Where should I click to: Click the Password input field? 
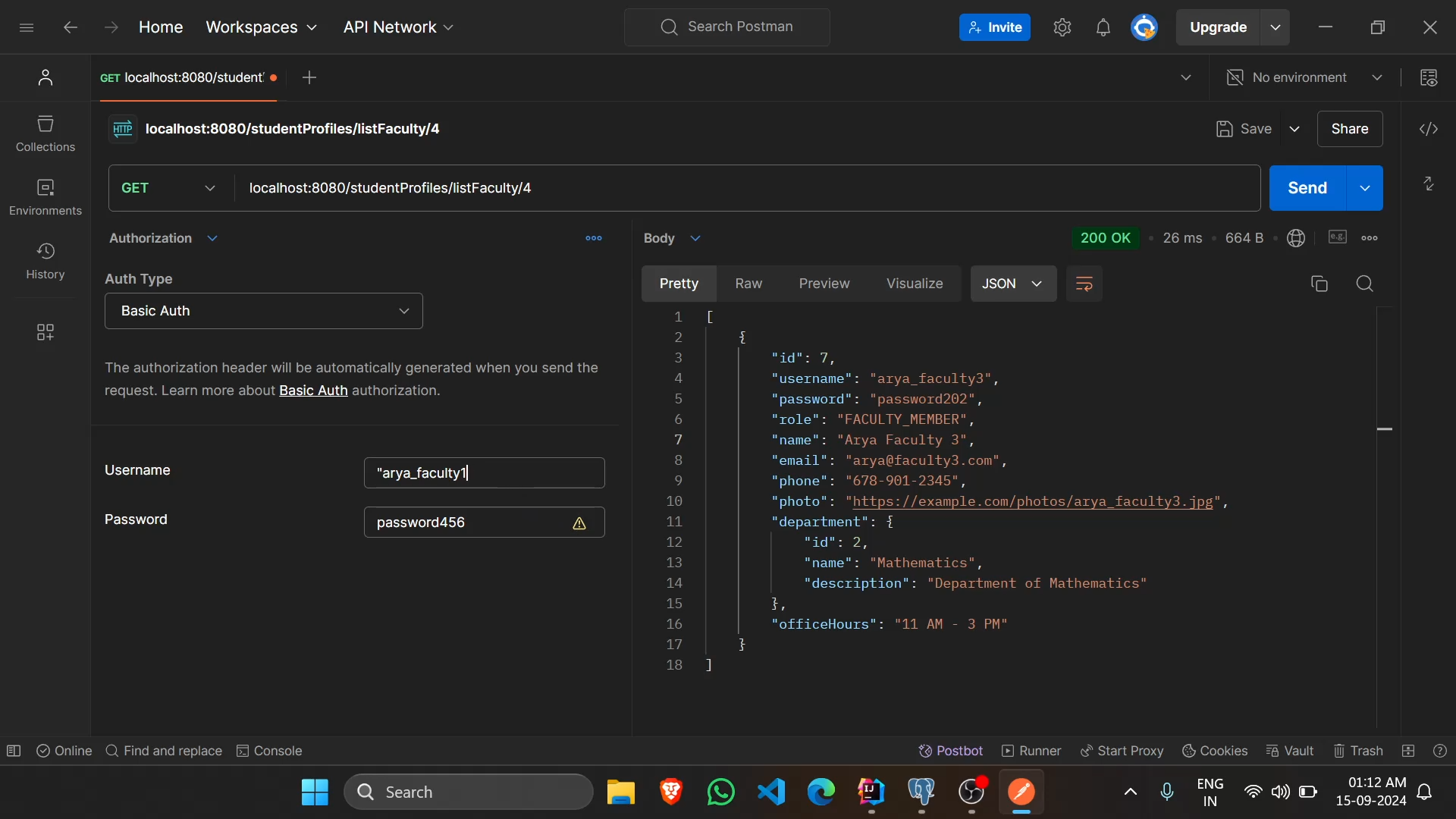point(485,522)
